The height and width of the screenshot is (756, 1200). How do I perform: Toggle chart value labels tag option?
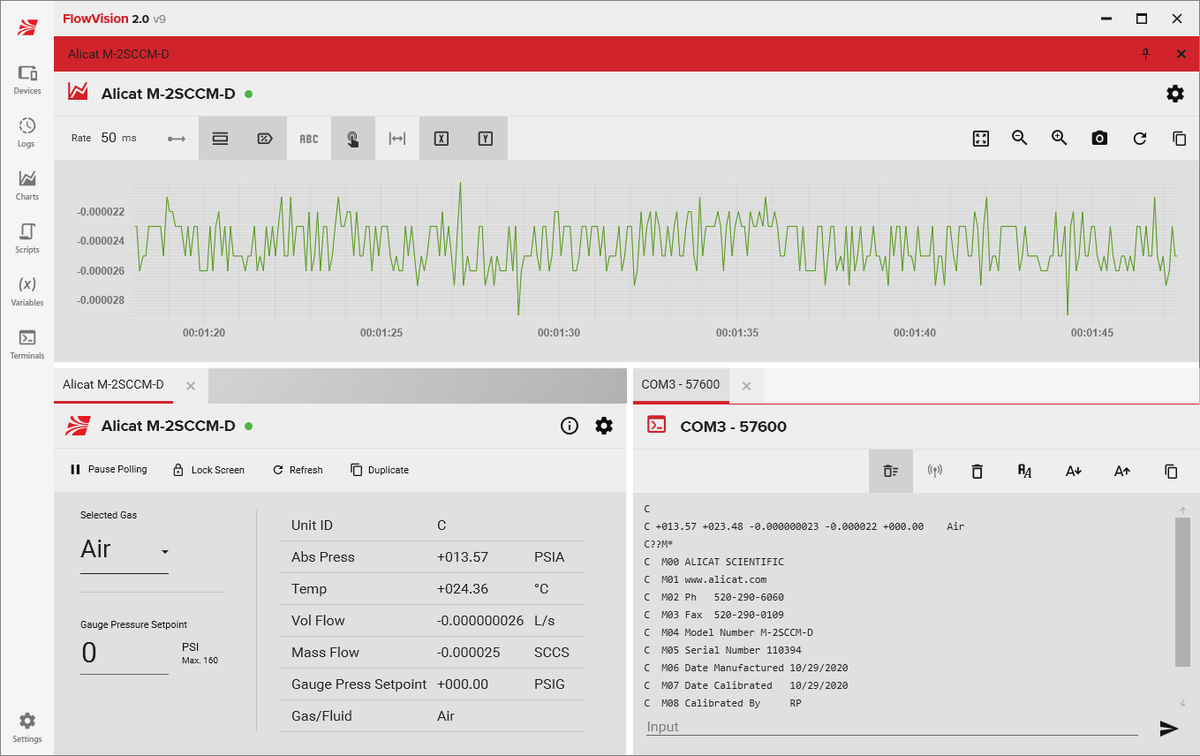tap(264, 139)
